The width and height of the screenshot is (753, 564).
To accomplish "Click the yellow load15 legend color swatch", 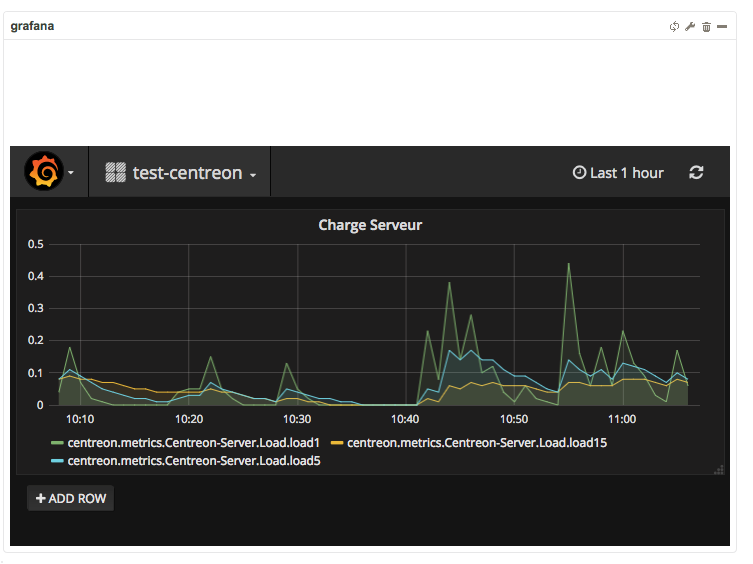I will pos(337,443).
